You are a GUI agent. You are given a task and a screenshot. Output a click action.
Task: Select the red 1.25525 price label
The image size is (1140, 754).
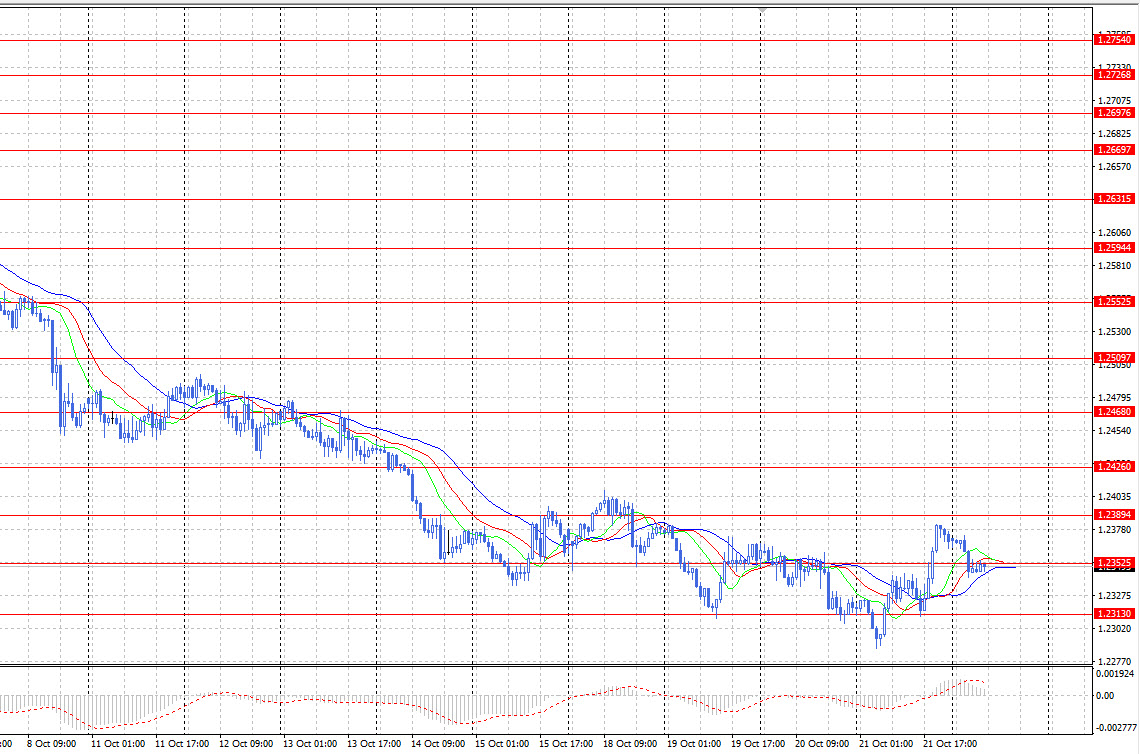[x=1114, y=302]
